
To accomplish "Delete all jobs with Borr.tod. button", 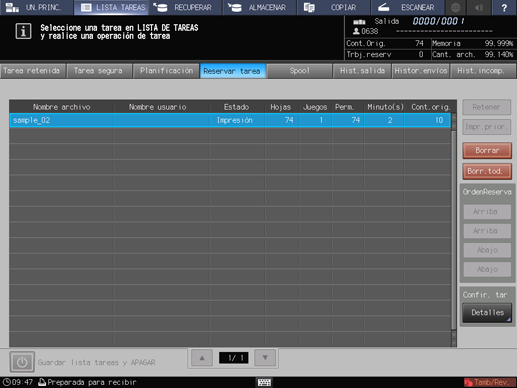I will (487, 171).
